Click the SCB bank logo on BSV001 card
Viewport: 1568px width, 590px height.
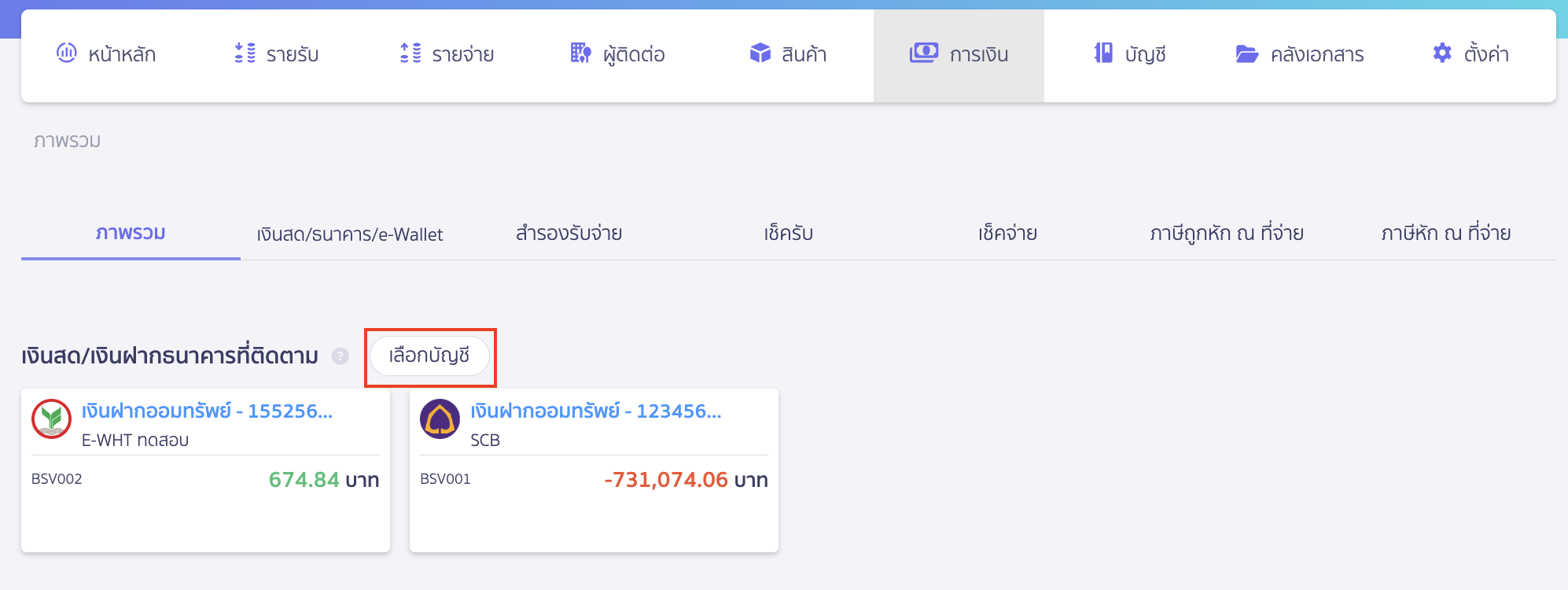coord(440,419)
